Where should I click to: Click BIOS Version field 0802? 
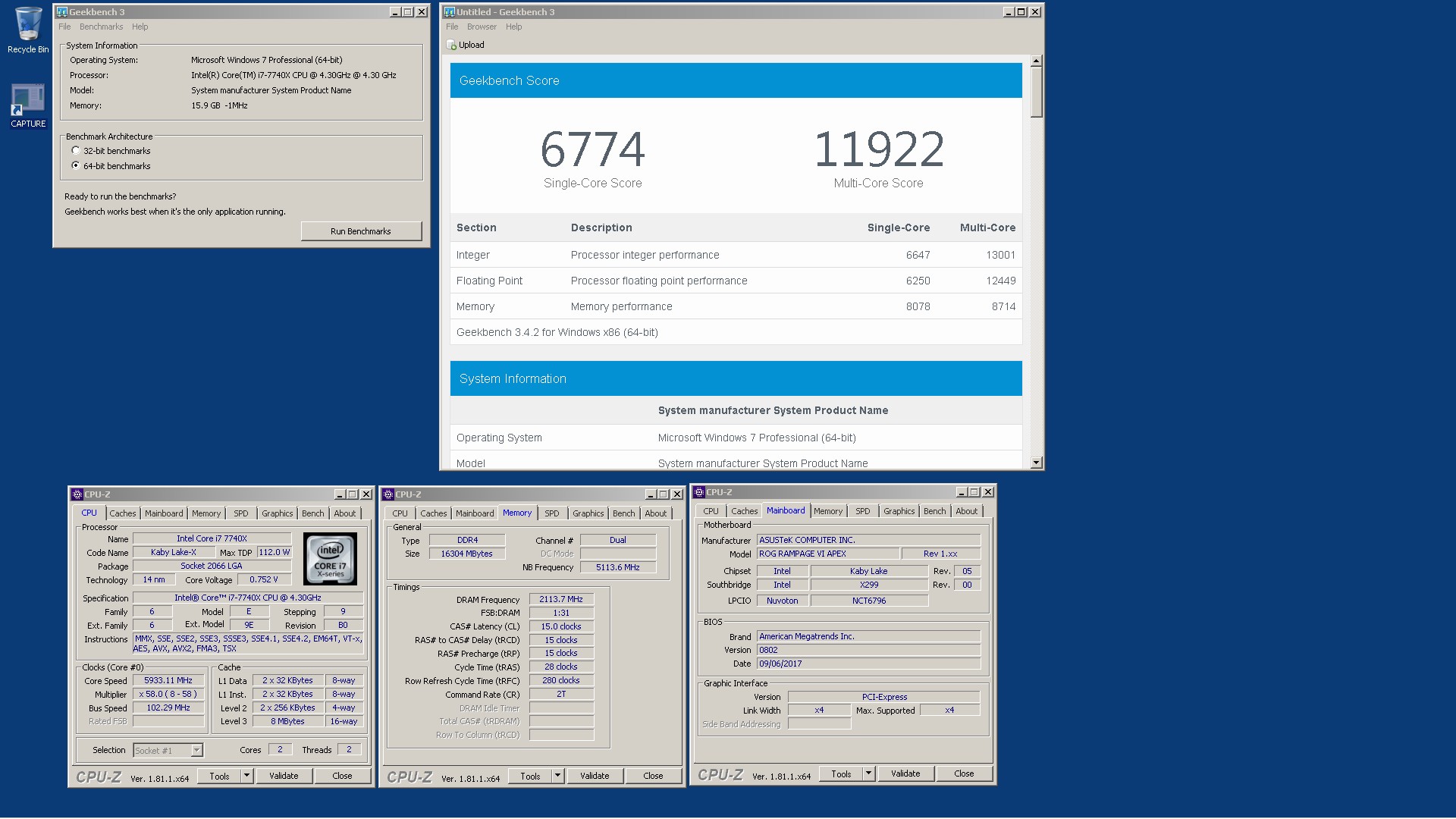(868, 650)
